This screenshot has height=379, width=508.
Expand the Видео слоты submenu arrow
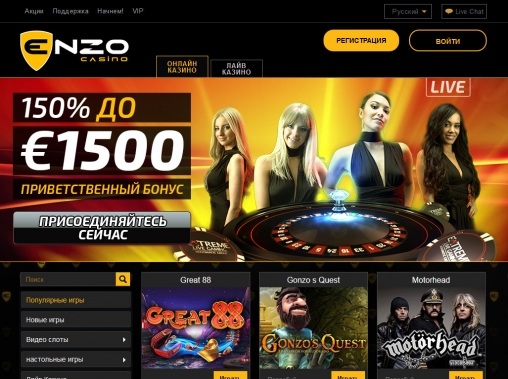pyautogui.click(x=124, y=340)
